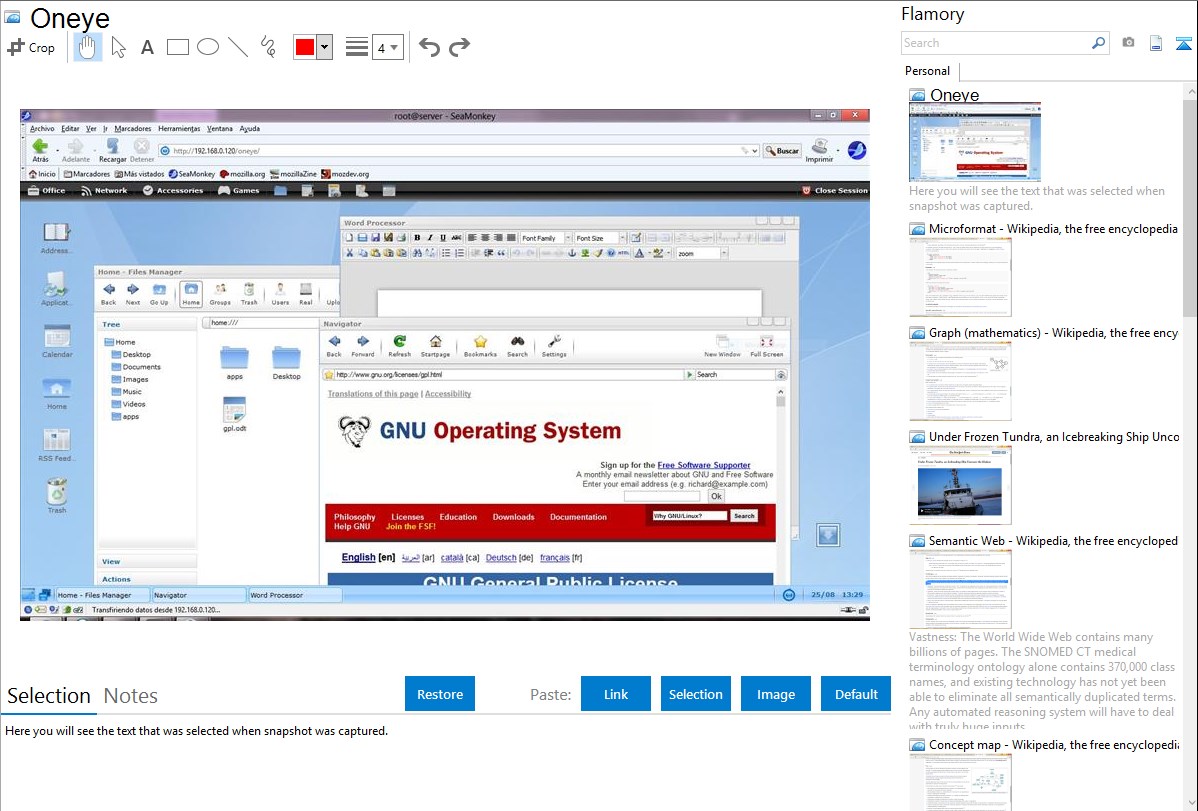Click the RSS Feed desktop icon in the snapshot
This screenshot has width=1198, height=811.
57,445
